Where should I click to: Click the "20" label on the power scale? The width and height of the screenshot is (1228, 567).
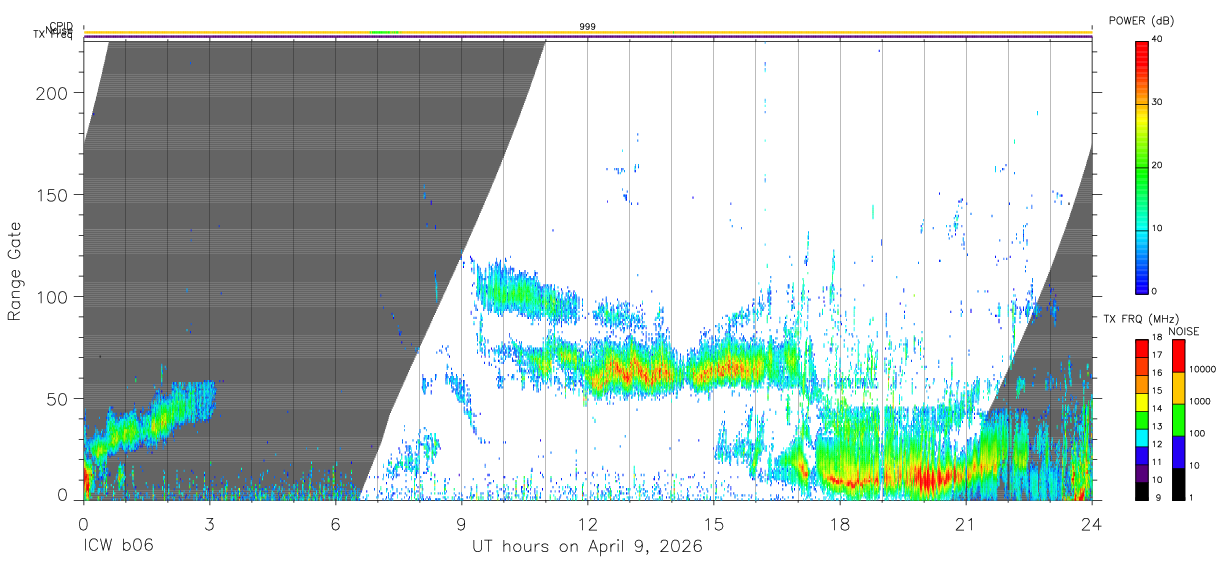click(x=1158, y=165)
